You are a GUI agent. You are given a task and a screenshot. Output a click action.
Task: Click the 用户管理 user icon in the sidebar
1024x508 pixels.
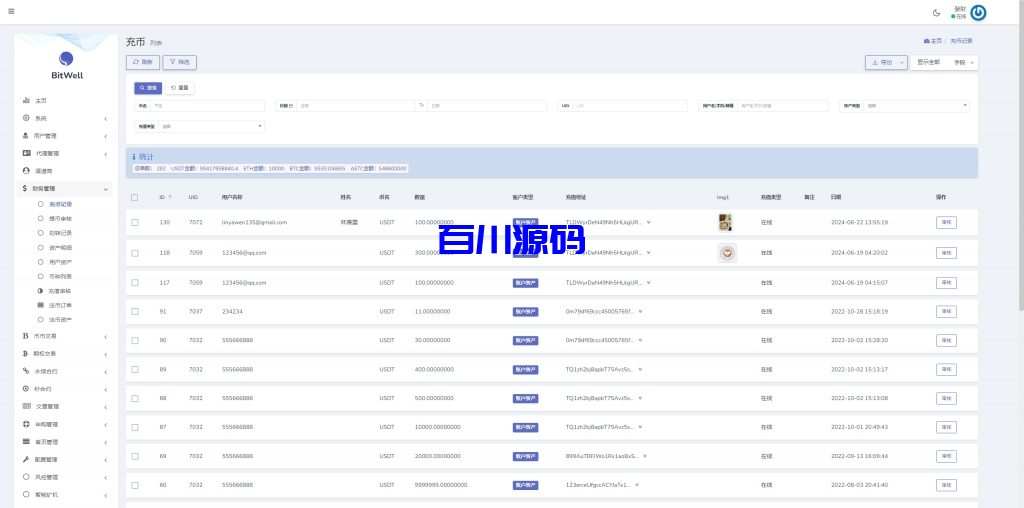(26, 136)
